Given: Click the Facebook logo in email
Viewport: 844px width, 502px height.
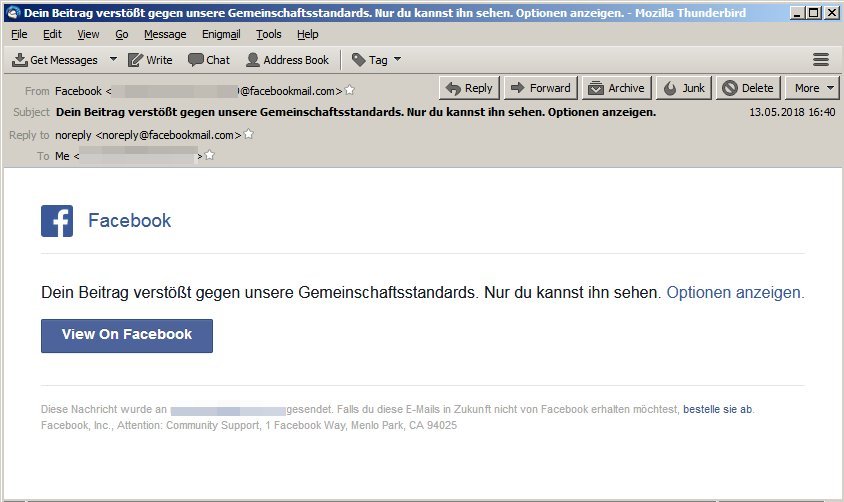Looking at the screenshot, I should pyautogui.click(x=57, y=221).
